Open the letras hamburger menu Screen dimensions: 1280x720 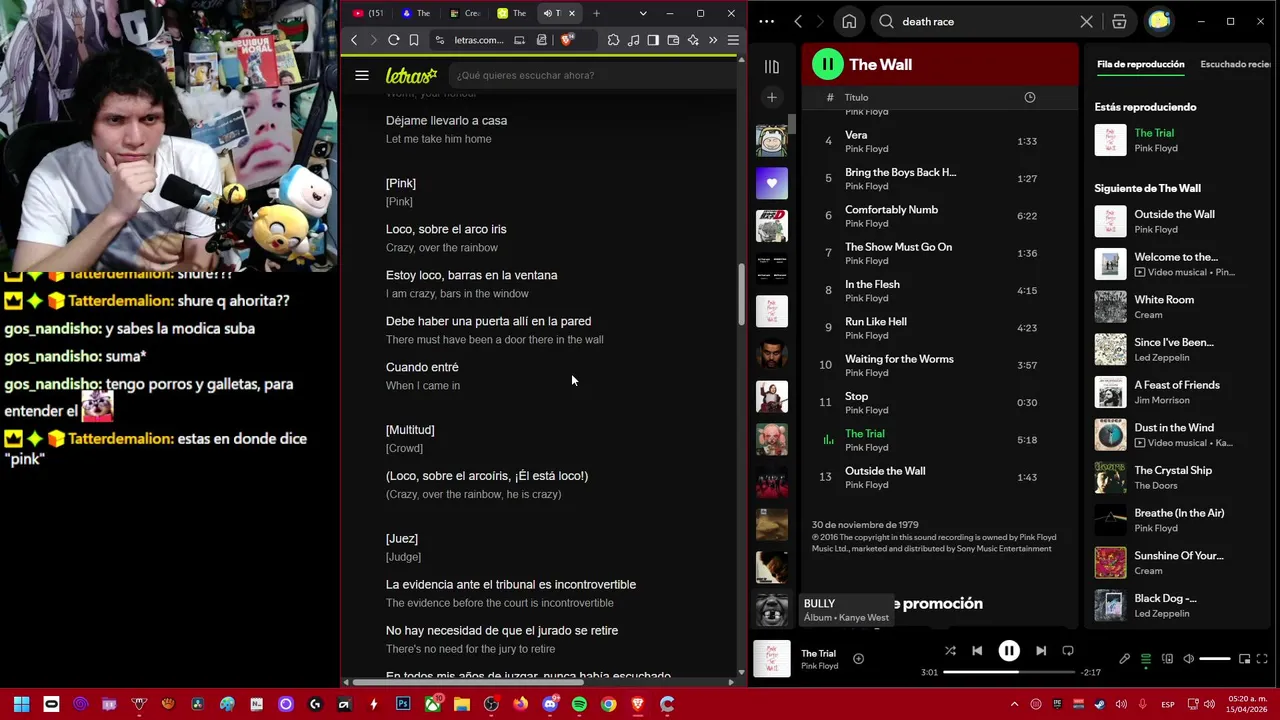(x=362, y=75)
